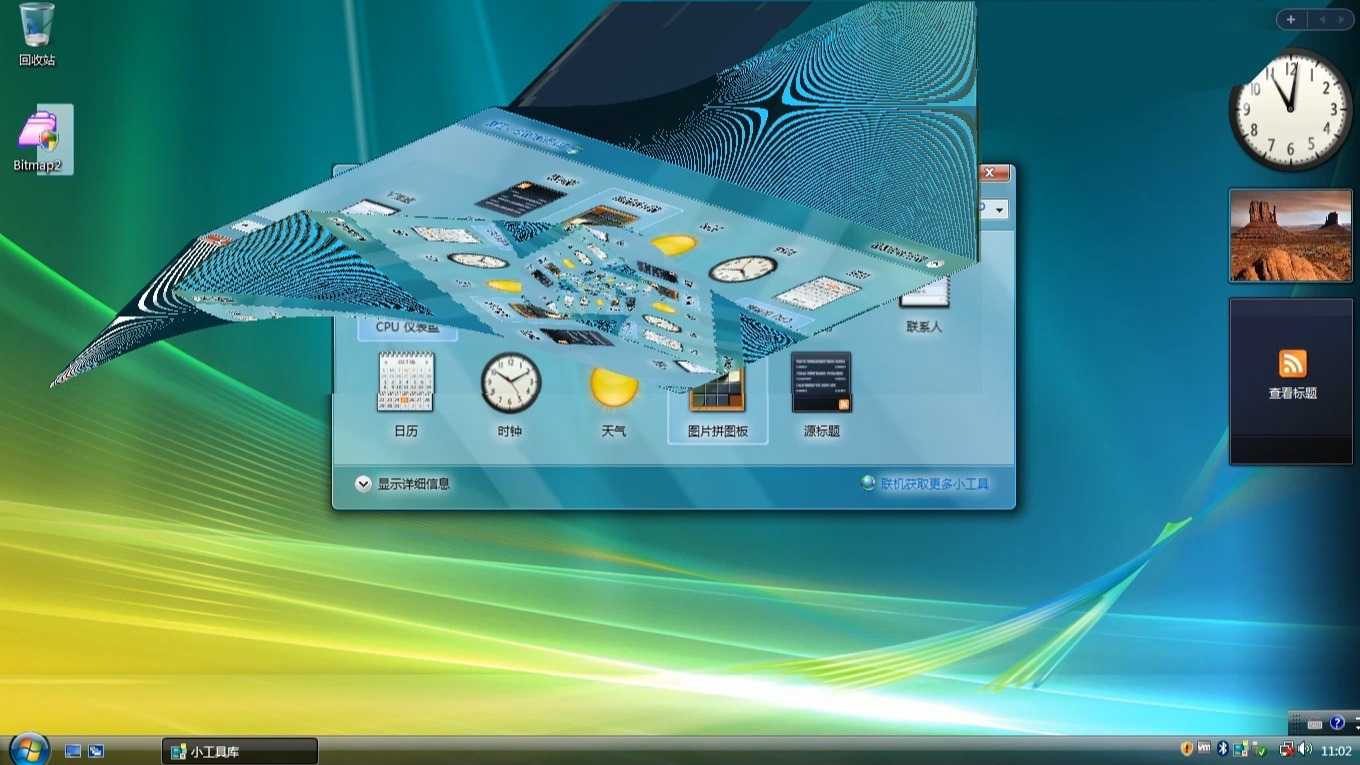Go to previous sidebar gadget page
This screenshot has width=1360, height=765.
click(x=1321, y=19)
